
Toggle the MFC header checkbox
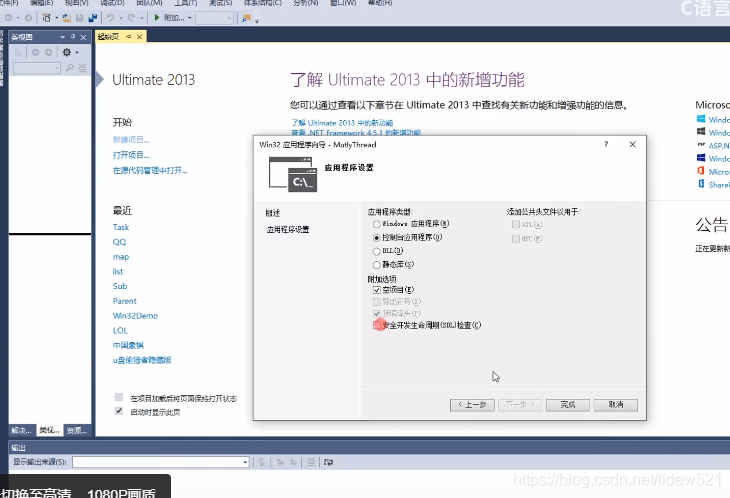(x=515, y=239)
